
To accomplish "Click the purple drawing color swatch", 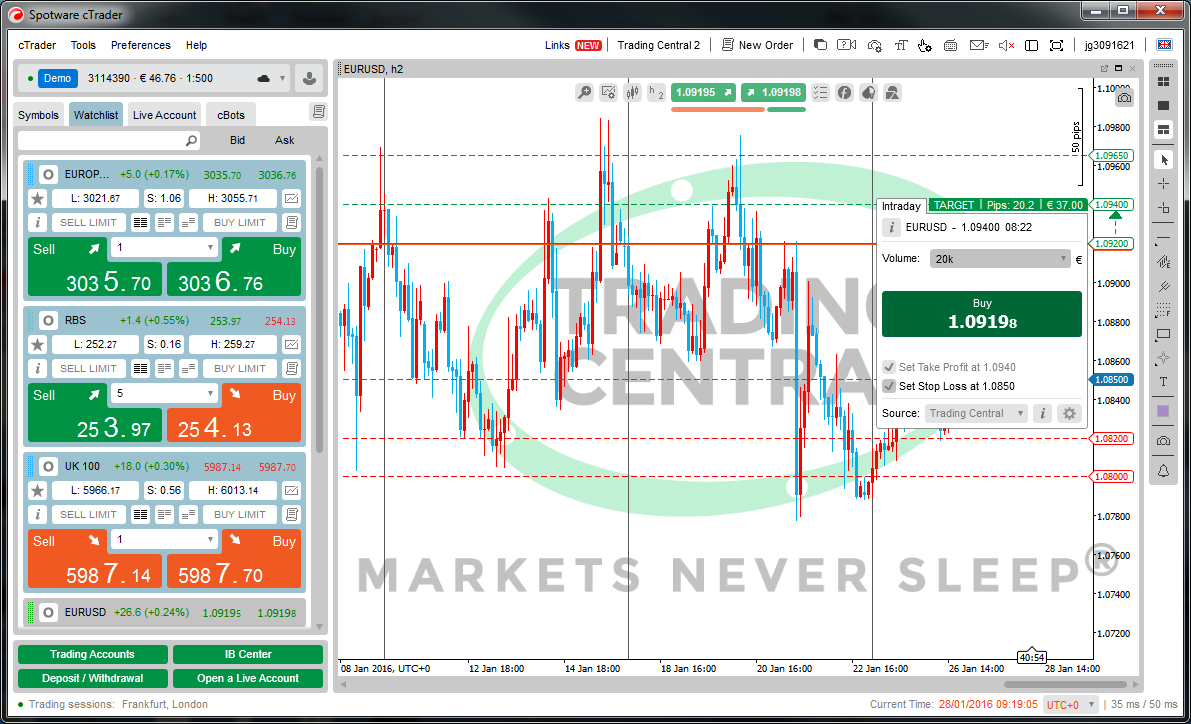I will pyautogui.click(x=1163, y=411).
